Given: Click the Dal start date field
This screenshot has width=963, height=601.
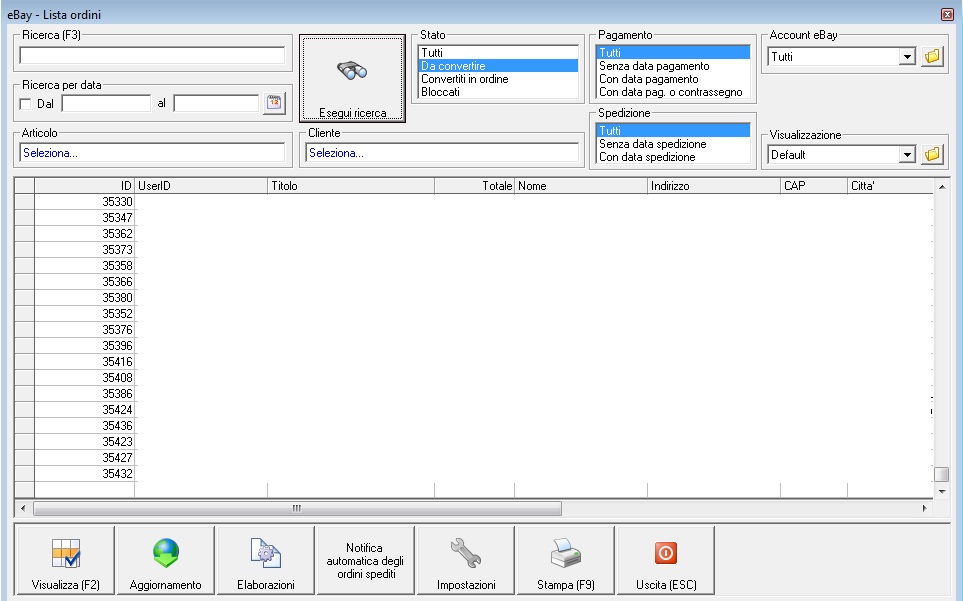Looking at the screenshot, I should (106, 103).
